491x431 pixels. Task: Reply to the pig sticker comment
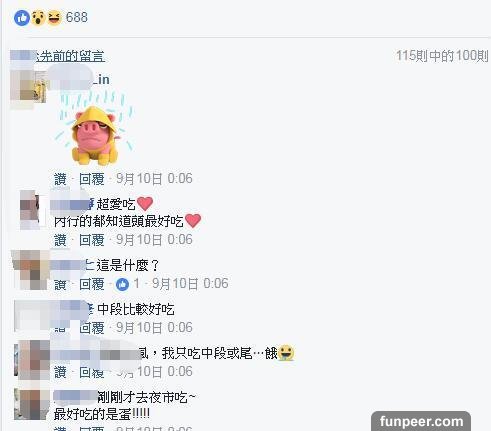(92, 179)
